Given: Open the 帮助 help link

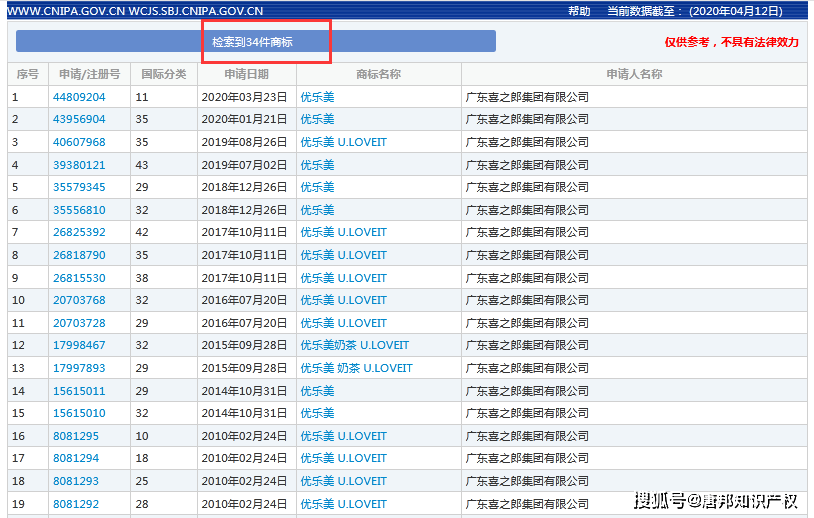Looking at the screenshot, I should point(579,11).
